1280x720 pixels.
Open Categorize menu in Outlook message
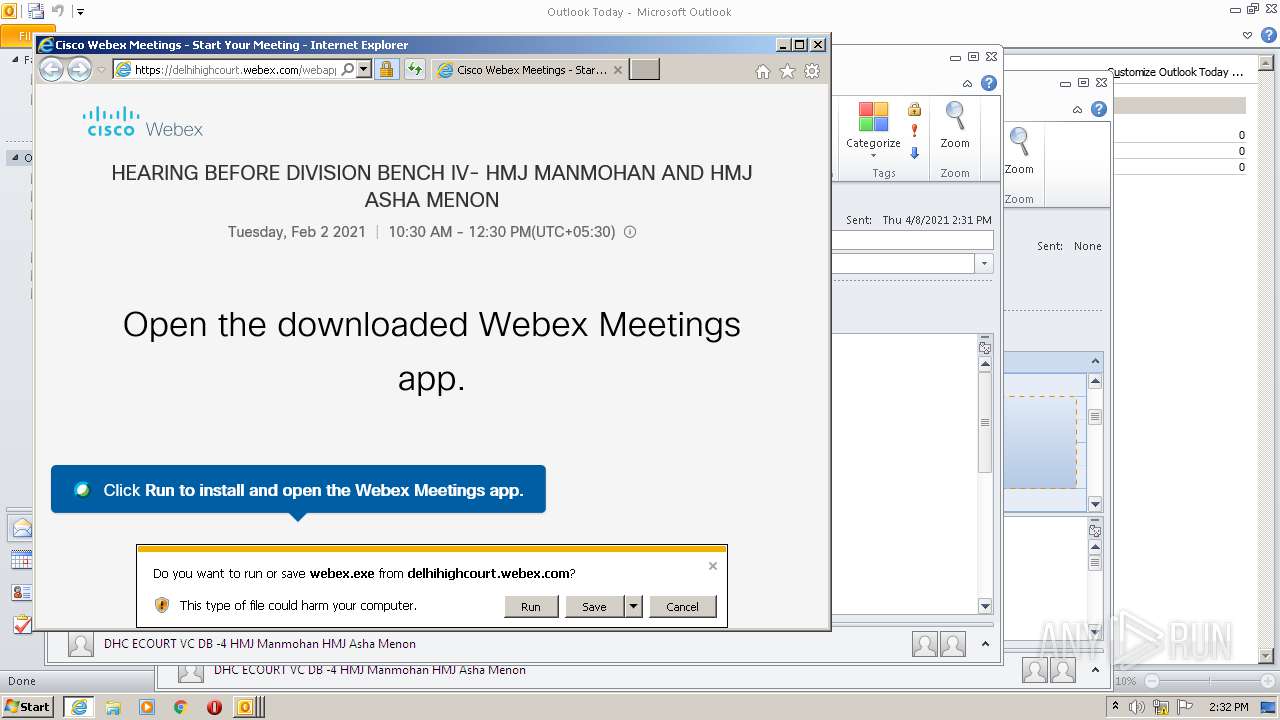tap(873, 130)
